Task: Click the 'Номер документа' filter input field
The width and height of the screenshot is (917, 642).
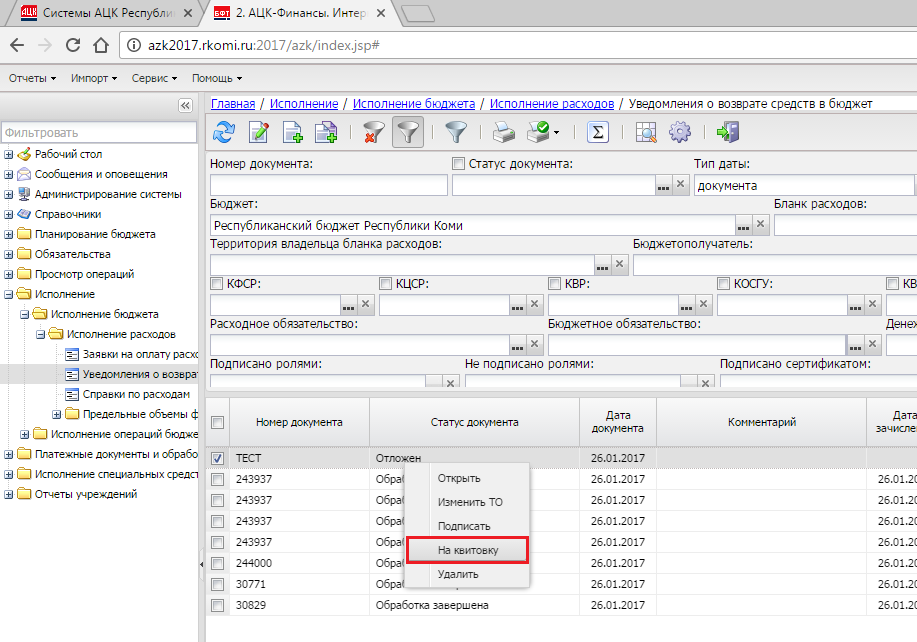Action: tap(328, 185)
